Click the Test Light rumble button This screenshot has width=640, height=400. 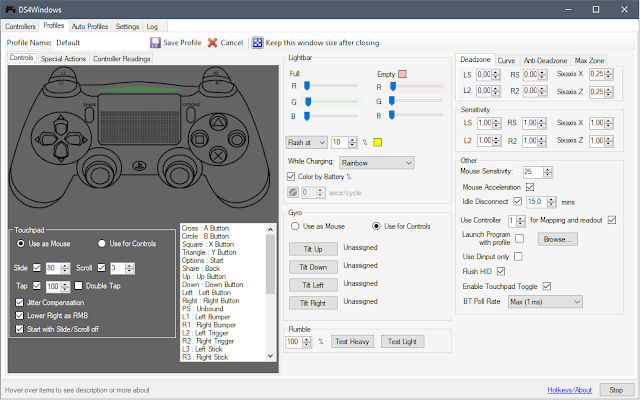[x=402, y=342]
